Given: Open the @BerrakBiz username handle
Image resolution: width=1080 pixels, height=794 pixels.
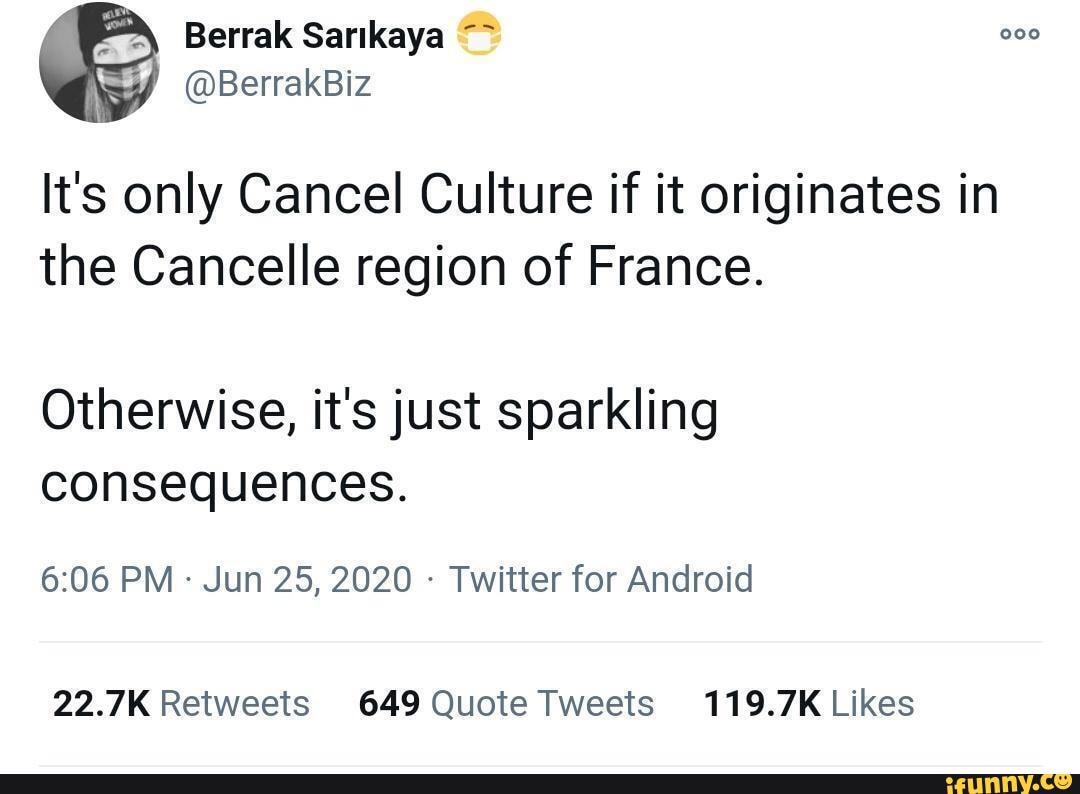Looking at the screenshot, I should [x=277, y=84].
